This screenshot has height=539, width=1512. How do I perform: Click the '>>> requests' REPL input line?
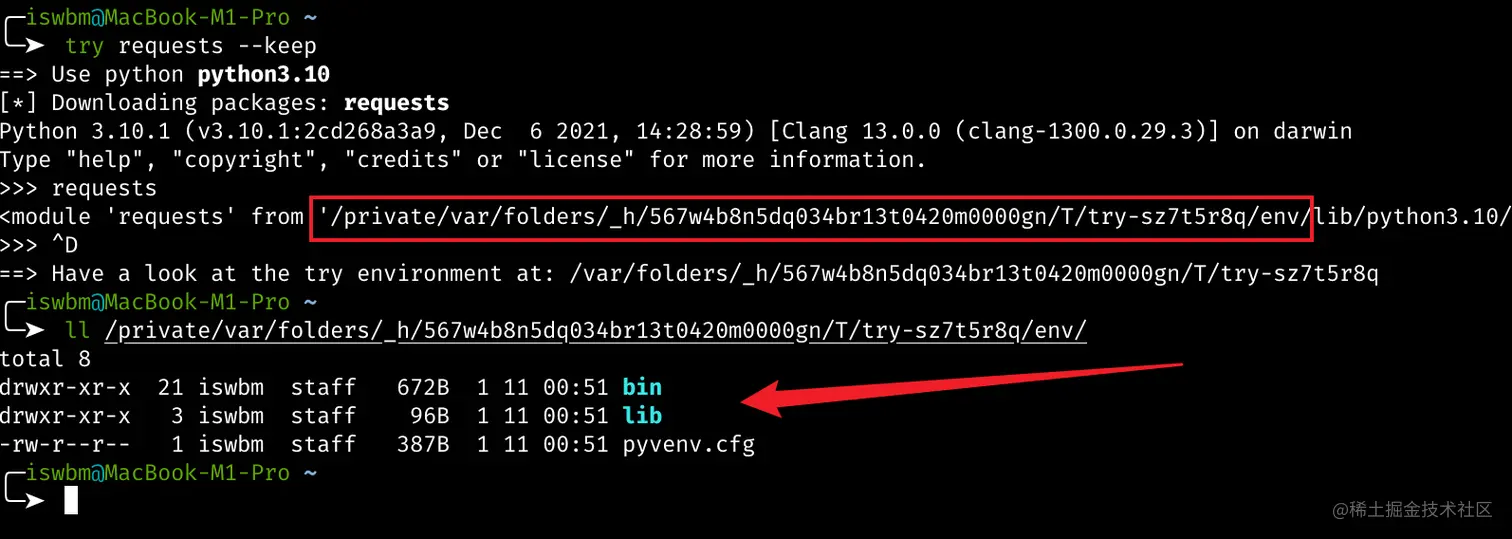pos(78,188)
